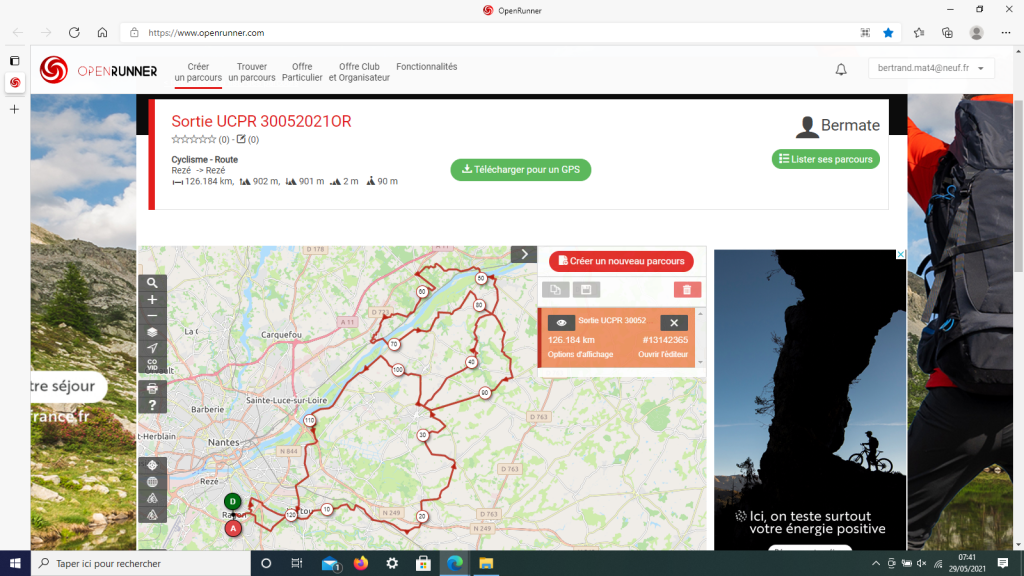Open the map layers selector

(x=152, y=332)
